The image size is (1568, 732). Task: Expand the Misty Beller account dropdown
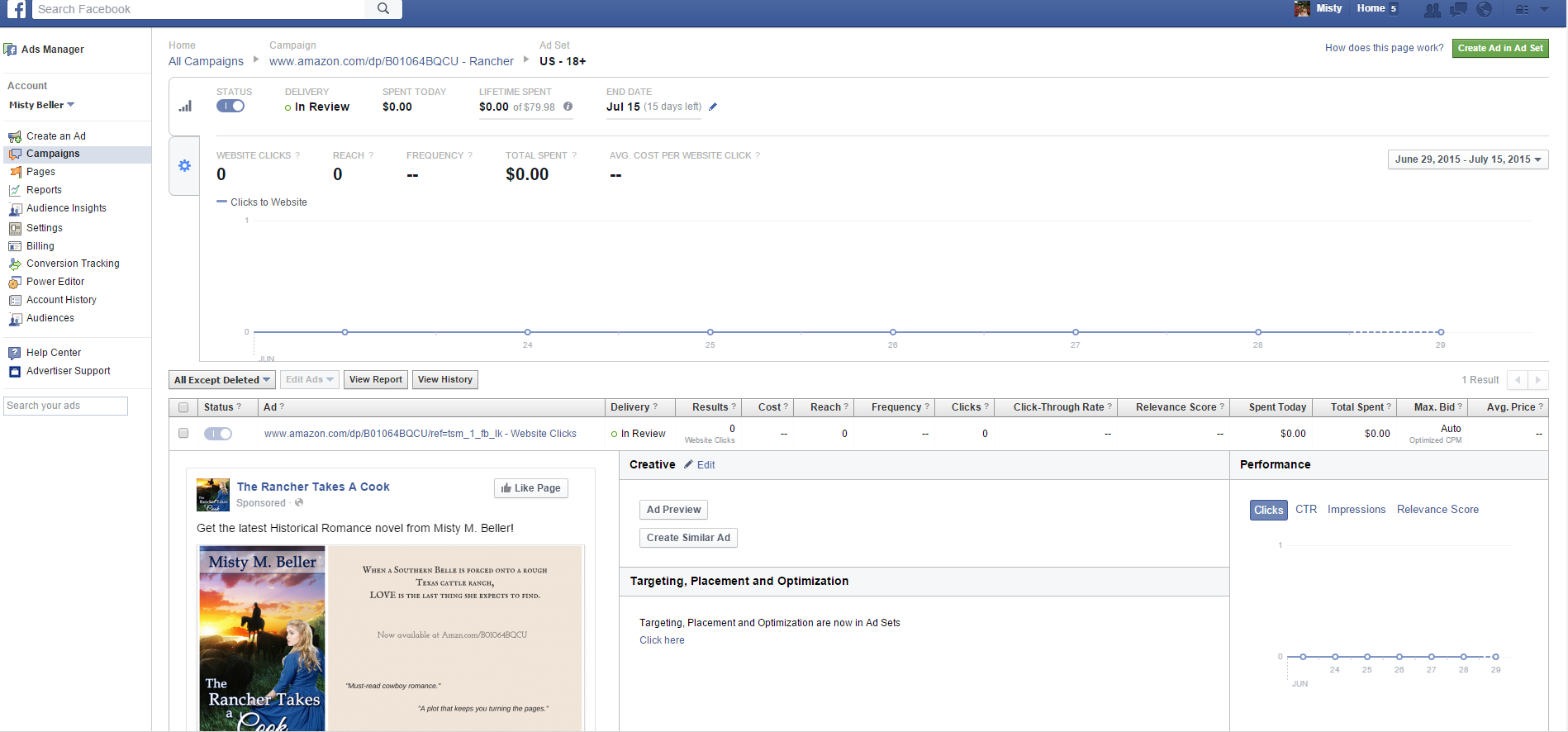coord(41,105)
